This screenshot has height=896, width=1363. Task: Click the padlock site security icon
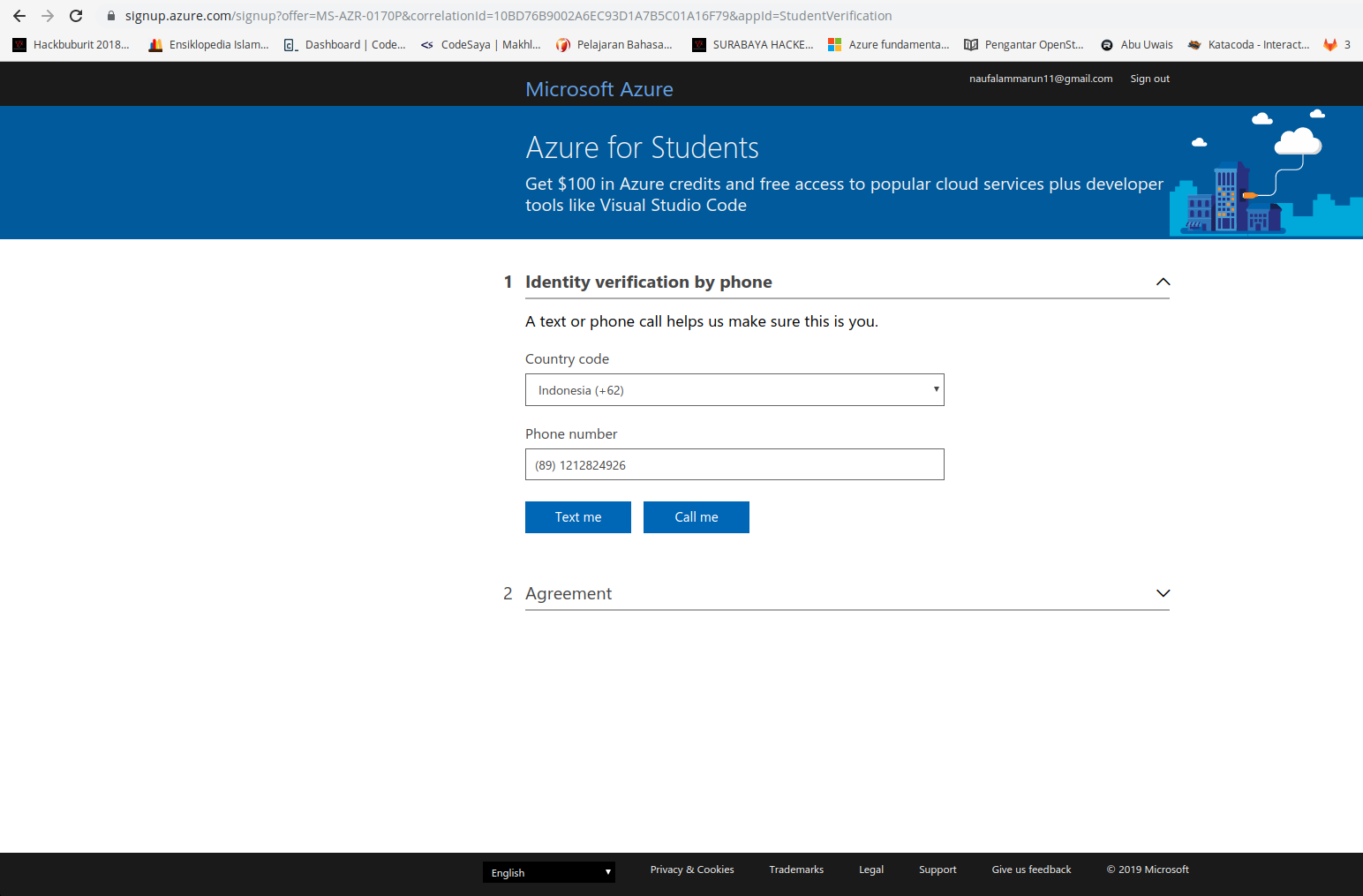[x=111, y=16]
